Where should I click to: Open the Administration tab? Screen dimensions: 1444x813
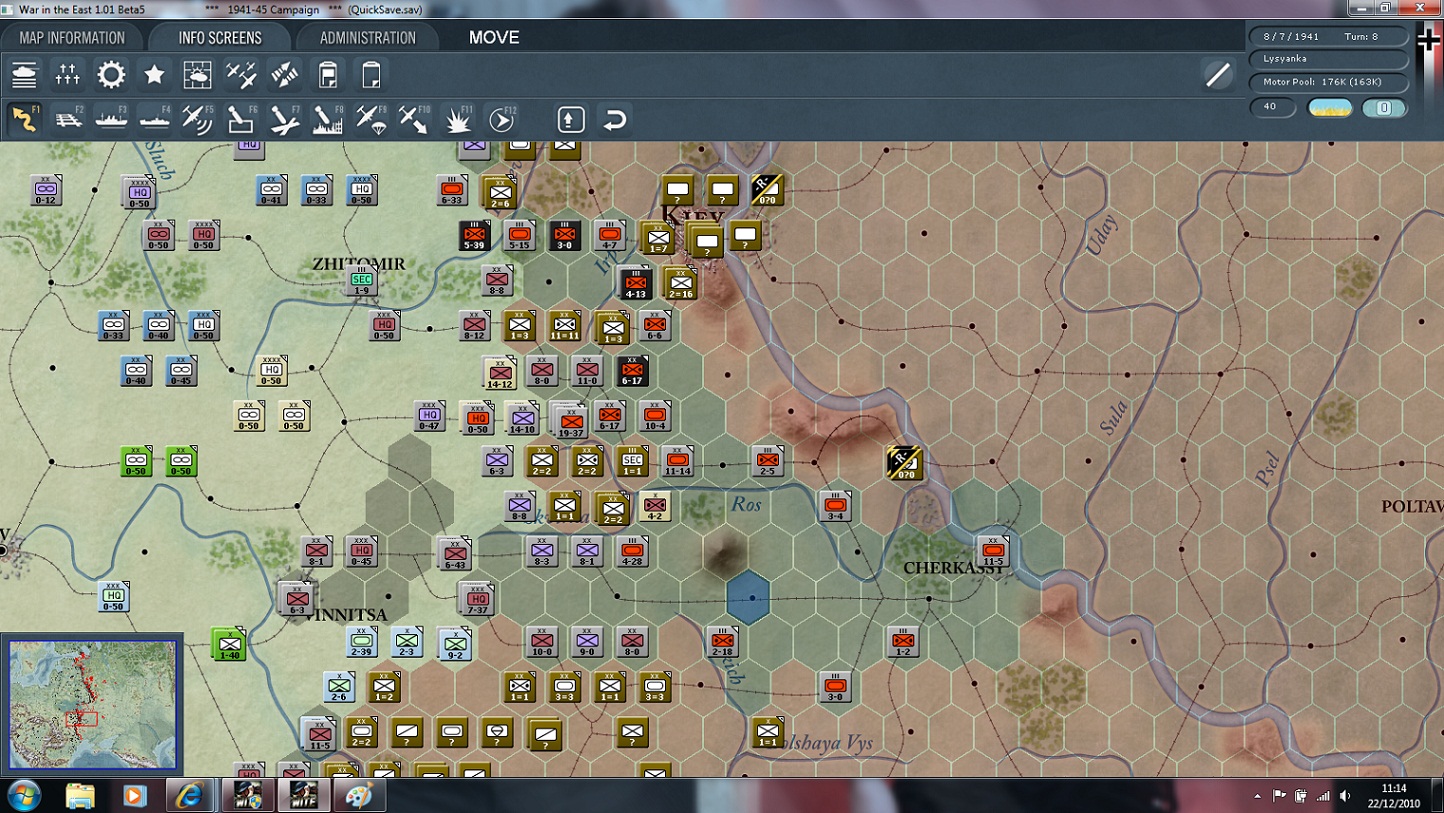coord(367,38)
